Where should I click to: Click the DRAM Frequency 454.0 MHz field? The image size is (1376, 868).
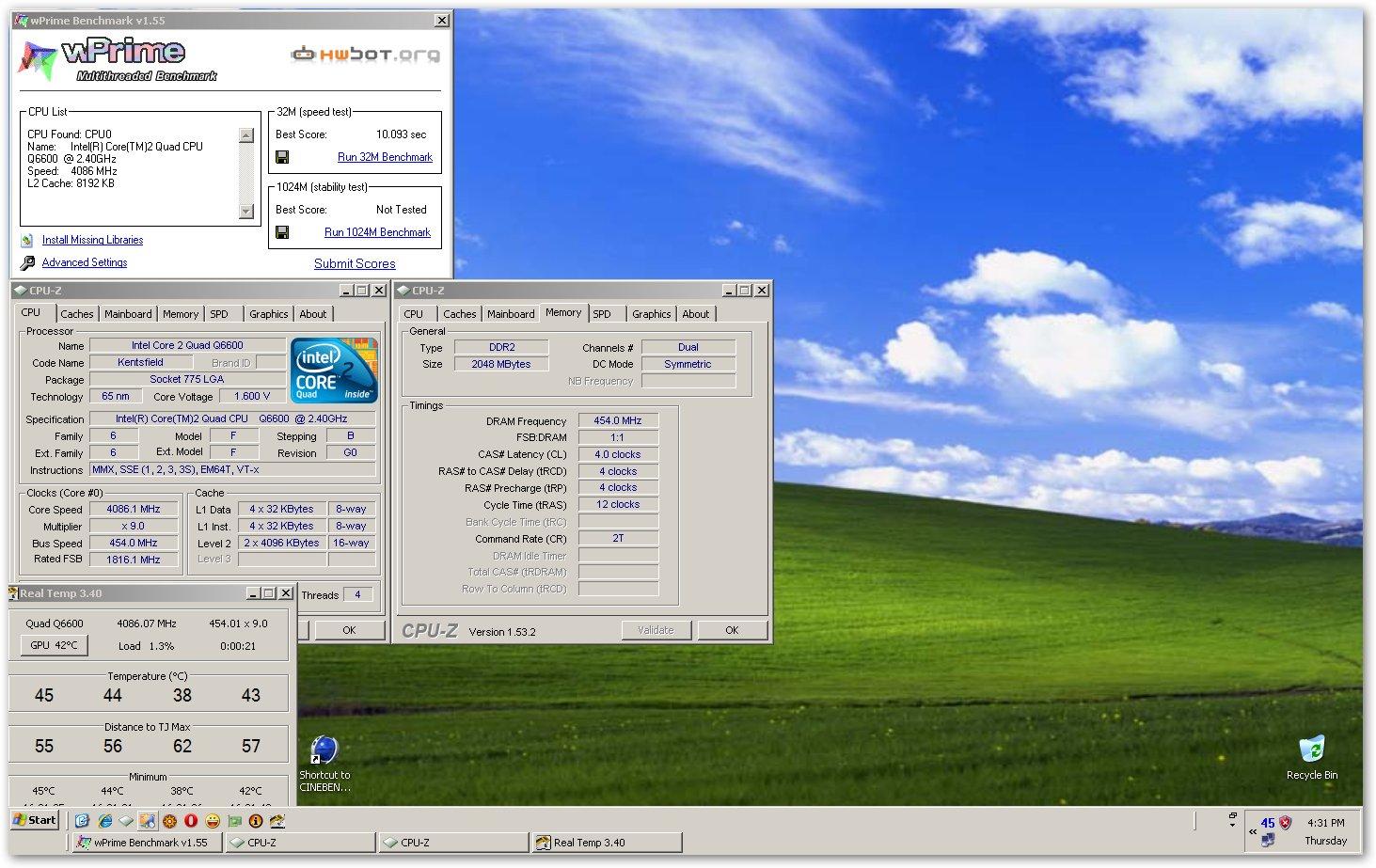click(x=618, y=420)
